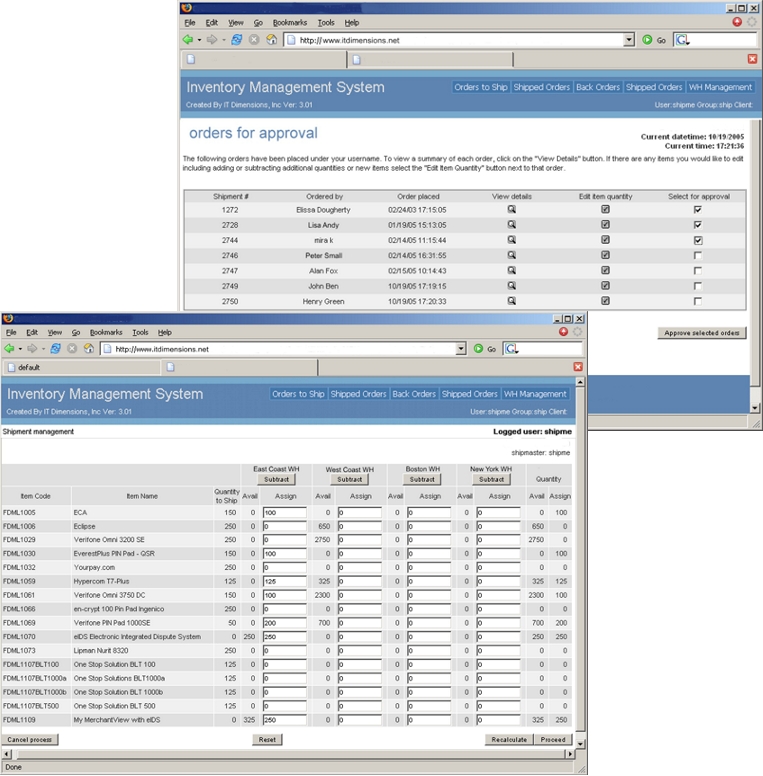Click green Go icon in Shipment management browser
Screen dimensions: 763x776
478,349
